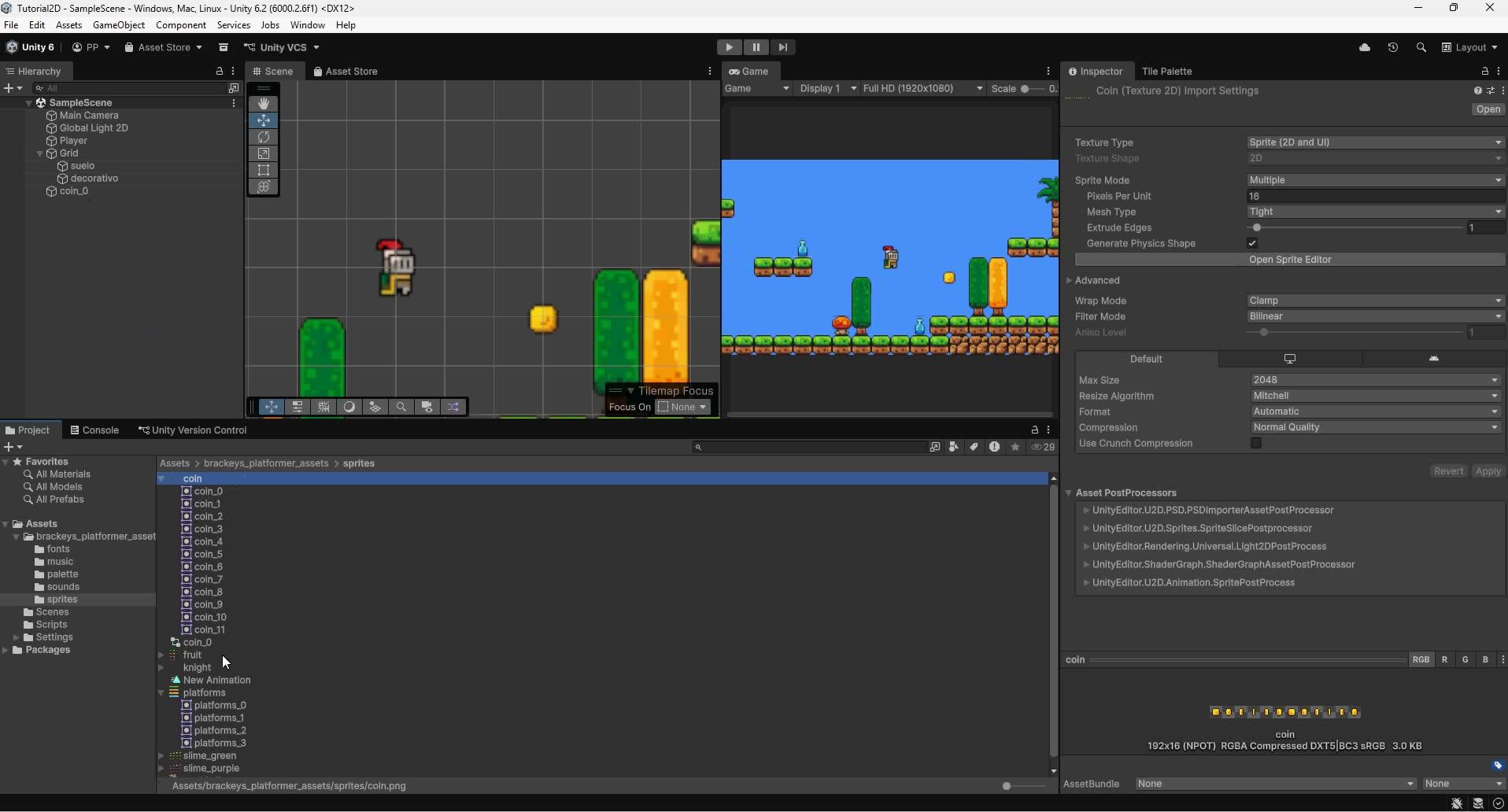Image resolution: width=1508 pixels, height=812 pixels.
Task: Toggle Generate Physics Shape checkbox
Action: pos(1252,243)
